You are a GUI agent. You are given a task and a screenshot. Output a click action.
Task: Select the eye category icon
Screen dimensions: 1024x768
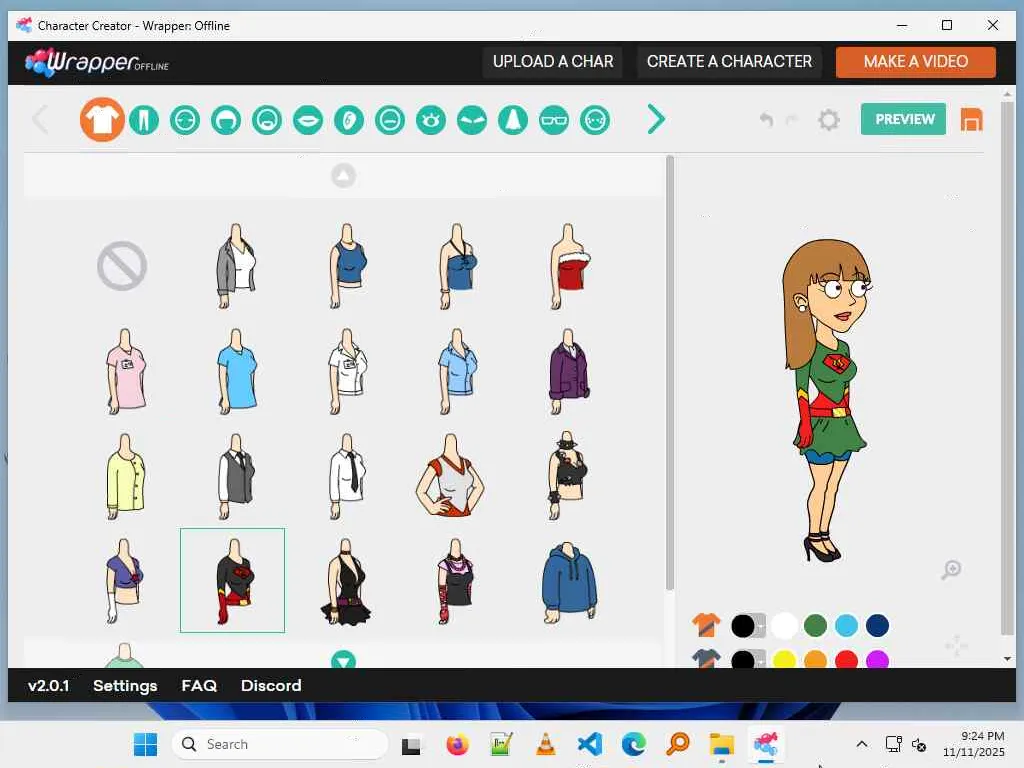(431, 120)
